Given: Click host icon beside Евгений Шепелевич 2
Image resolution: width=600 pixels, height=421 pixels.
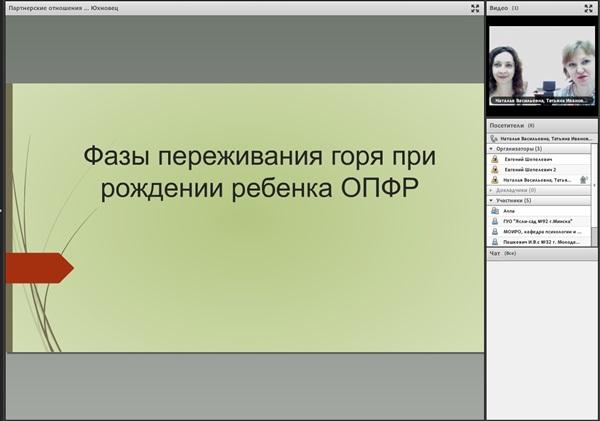Looking at the screenshot, I should click(495, 170).
